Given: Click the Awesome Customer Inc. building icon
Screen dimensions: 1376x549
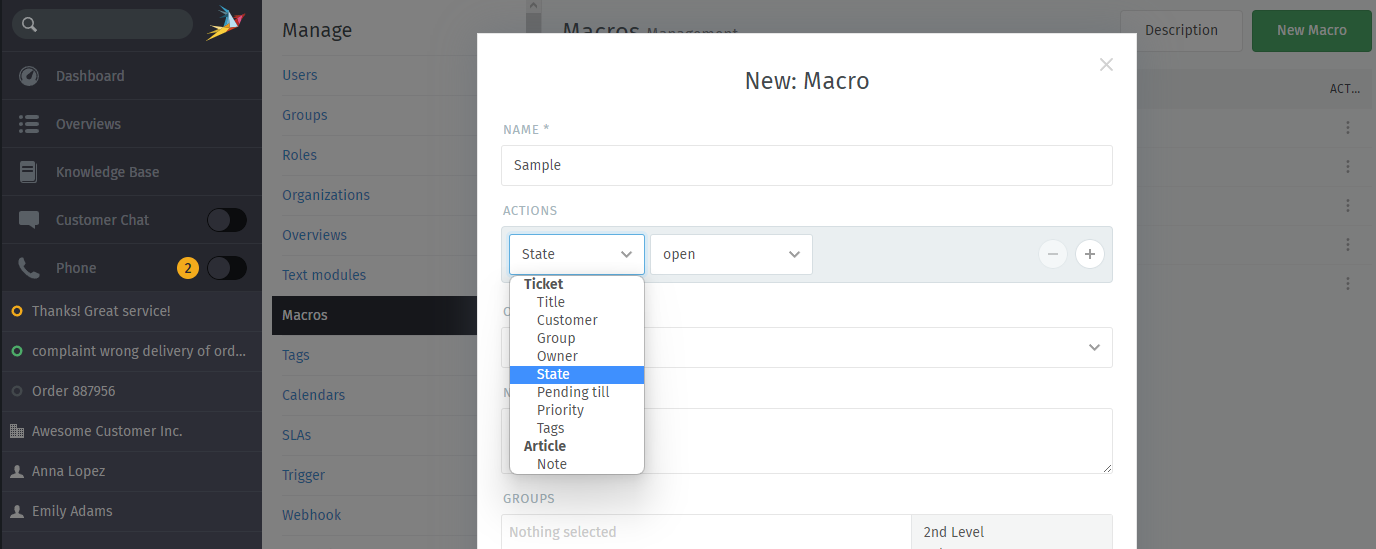Looking at the screenshot, I should pos(16,431).
